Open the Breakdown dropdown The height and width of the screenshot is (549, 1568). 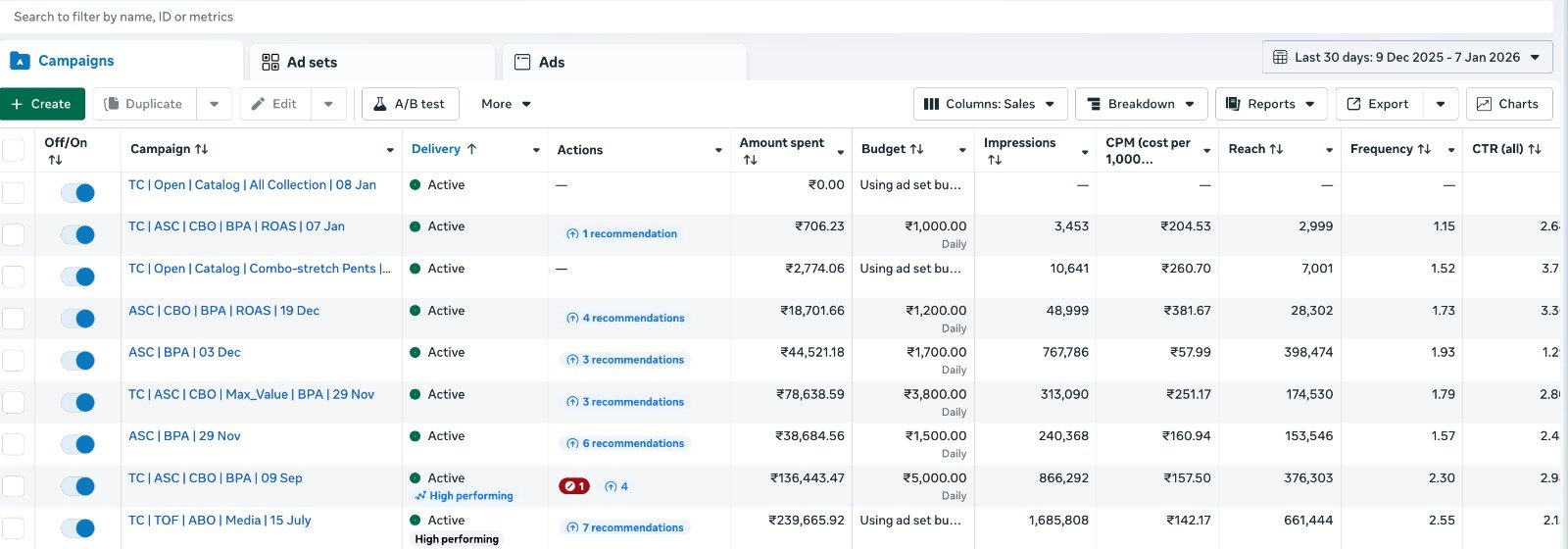tap(1141, 104)
